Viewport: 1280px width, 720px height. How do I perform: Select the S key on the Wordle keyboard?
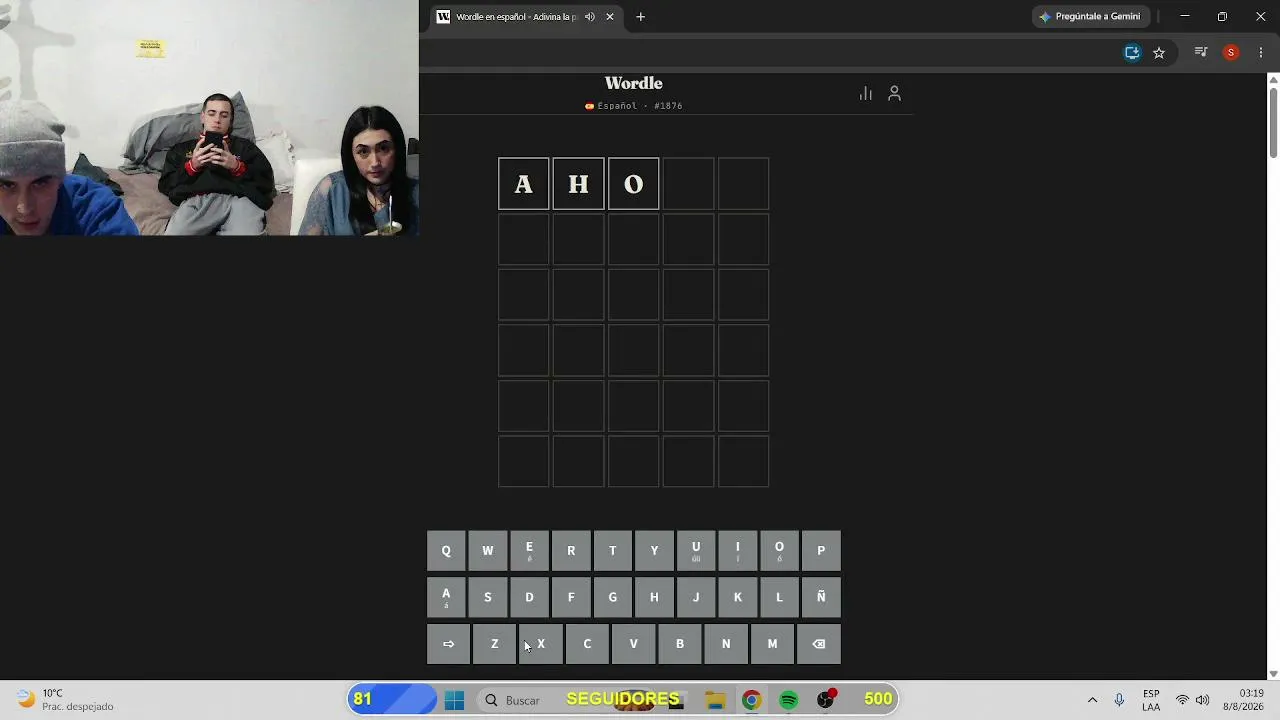488,597
